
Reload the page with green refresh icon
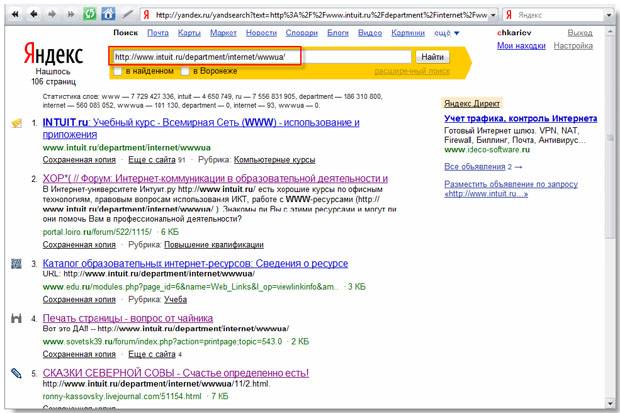(90, 14)
